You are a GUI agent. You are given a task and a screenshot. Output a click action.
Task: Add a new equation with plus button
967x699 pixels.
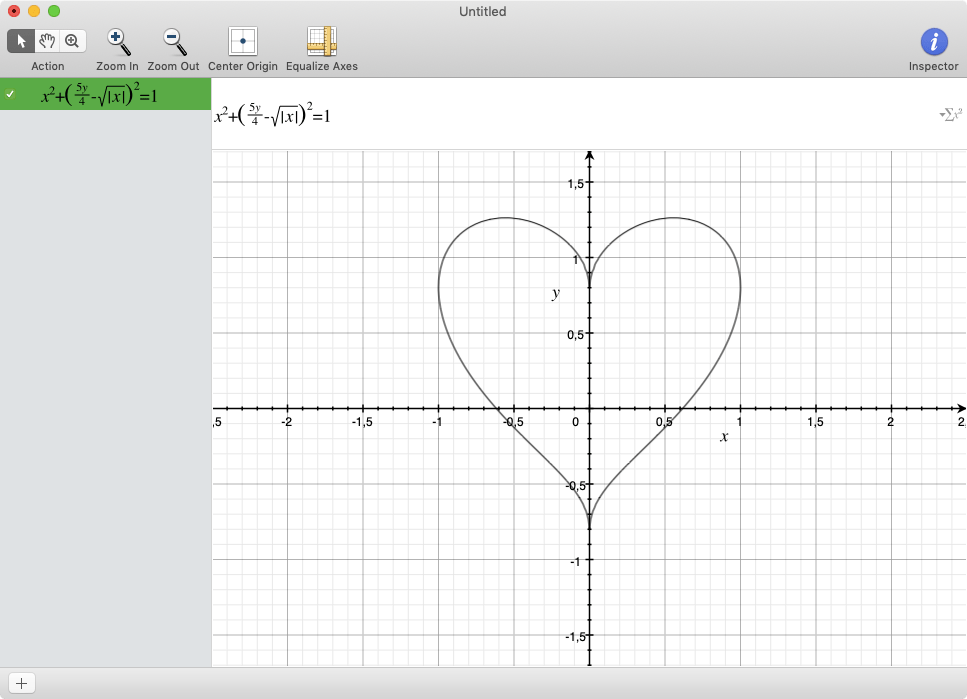click(22, 683)
